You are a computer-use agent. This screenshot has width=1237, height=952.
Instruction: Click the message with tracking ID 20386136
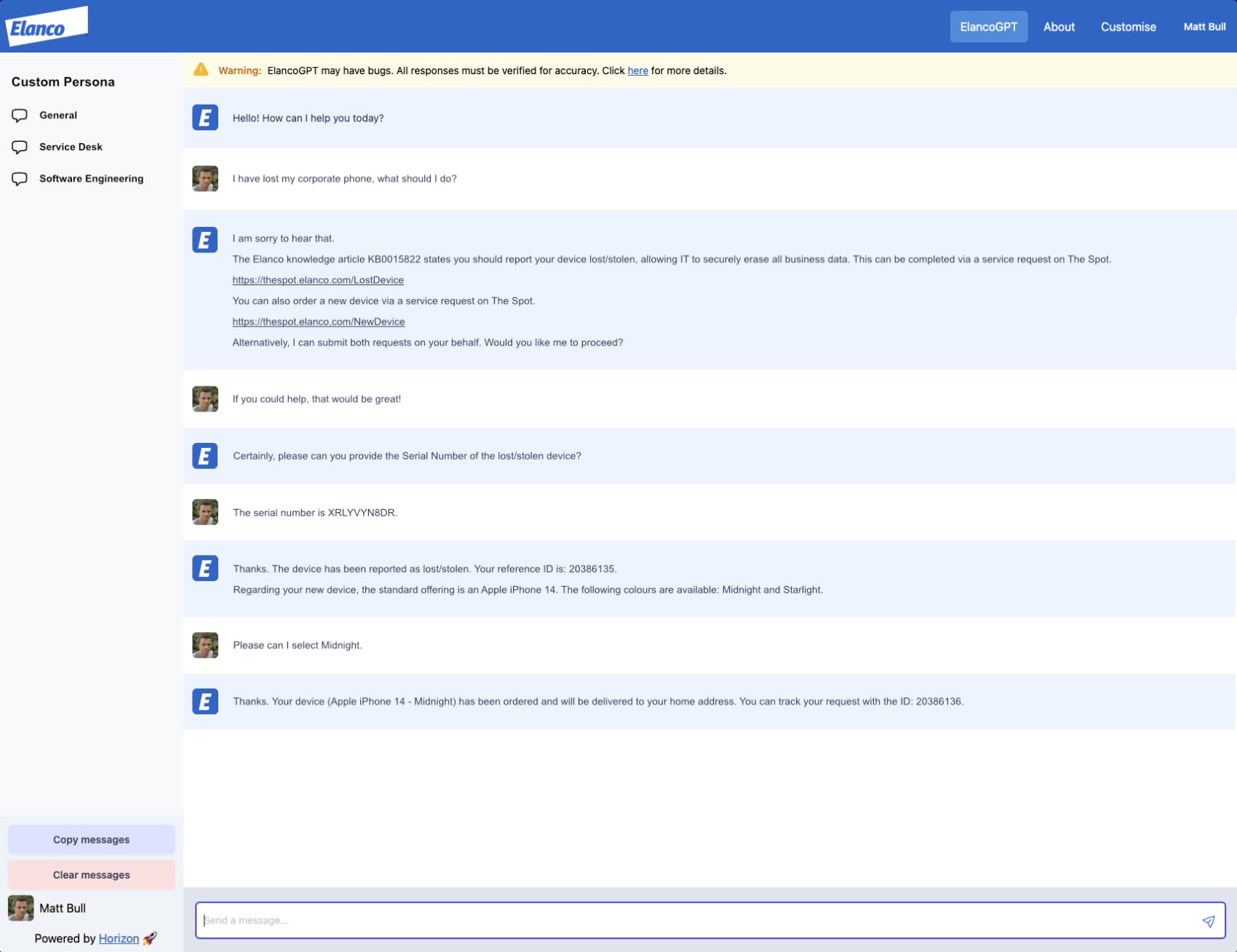[x=598, y=701]
